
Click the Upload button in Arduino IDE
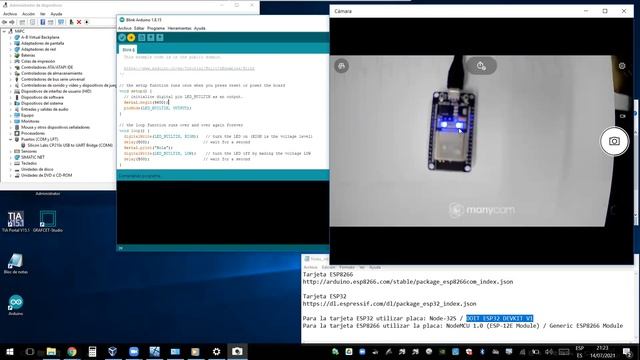pos(131,38)
